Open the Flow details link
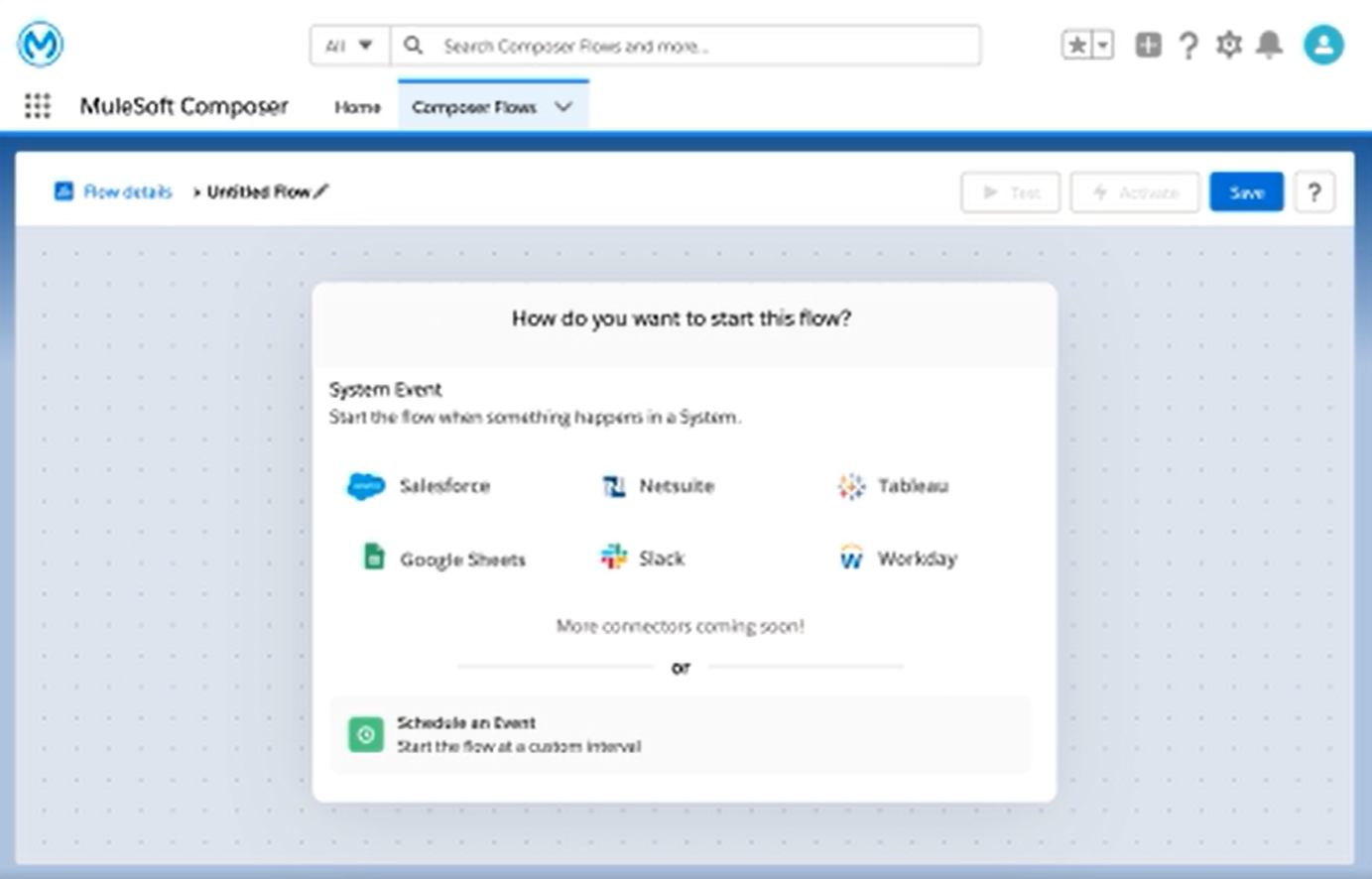The height and width of the screenshot is (879, 1372). pos(128,191)
